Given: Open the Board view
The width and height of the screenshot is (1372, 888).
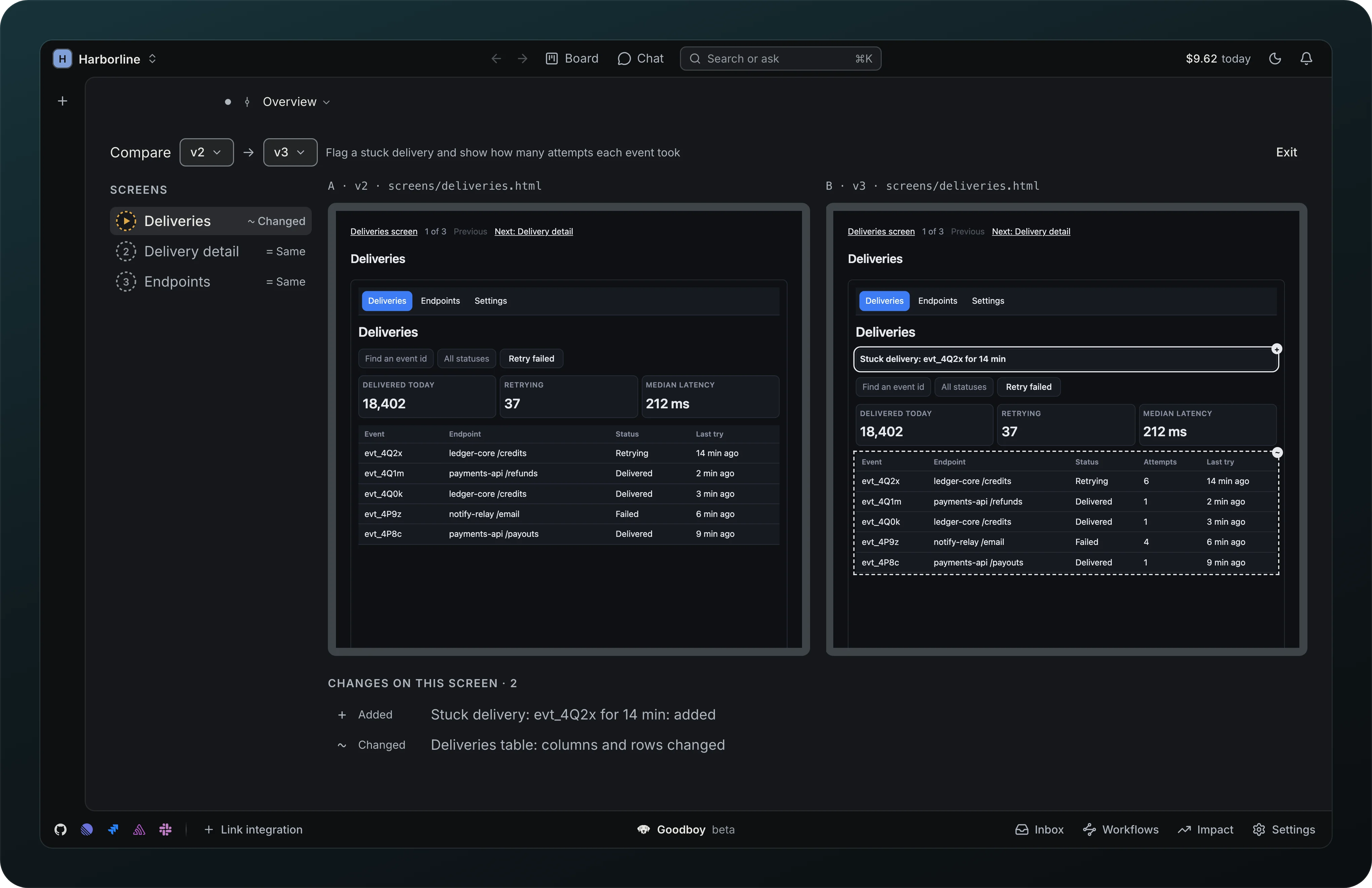Looking at the screenshot, I should tap(572, 59).
